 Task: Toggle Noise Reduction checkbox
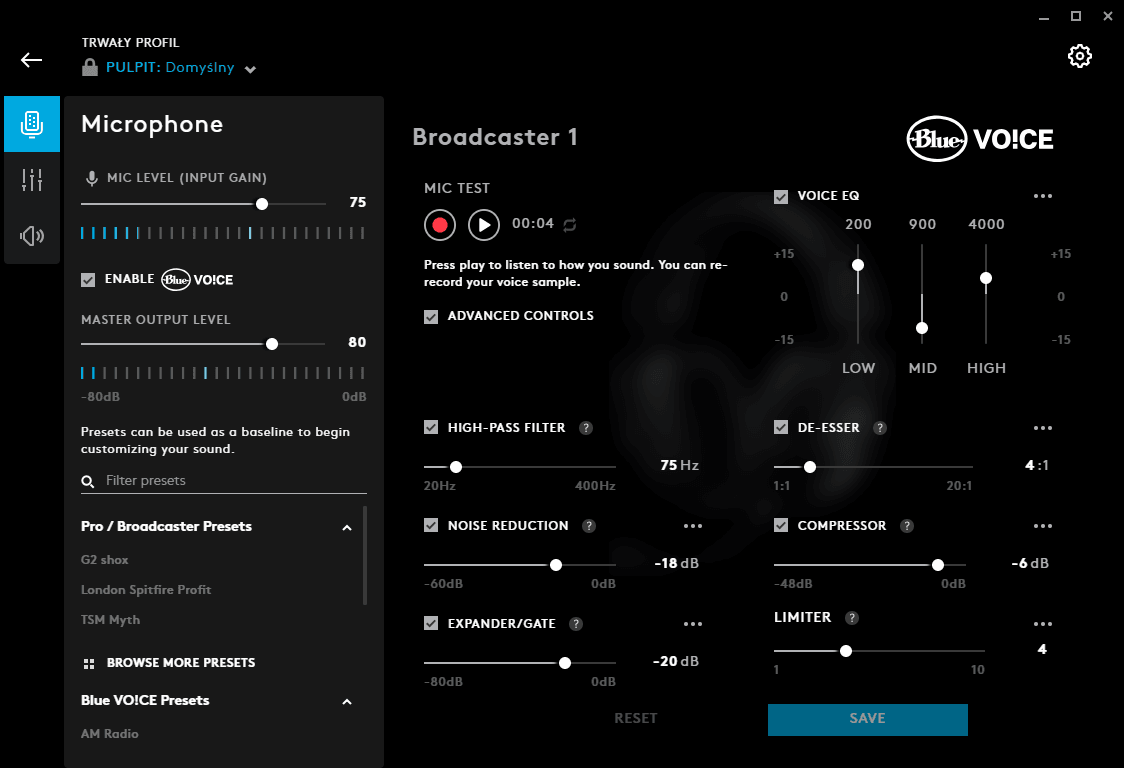431,526
